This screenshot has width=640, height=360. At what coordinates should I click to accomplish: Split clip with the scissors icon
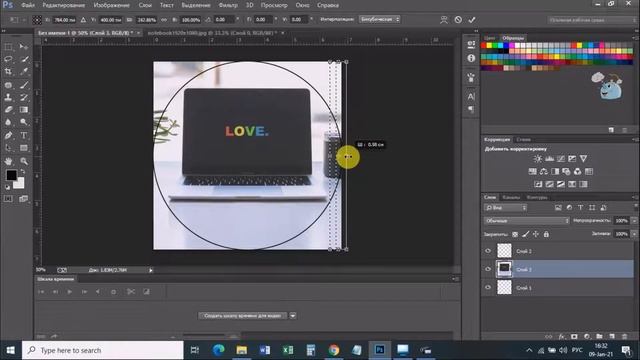click(131, 291)
